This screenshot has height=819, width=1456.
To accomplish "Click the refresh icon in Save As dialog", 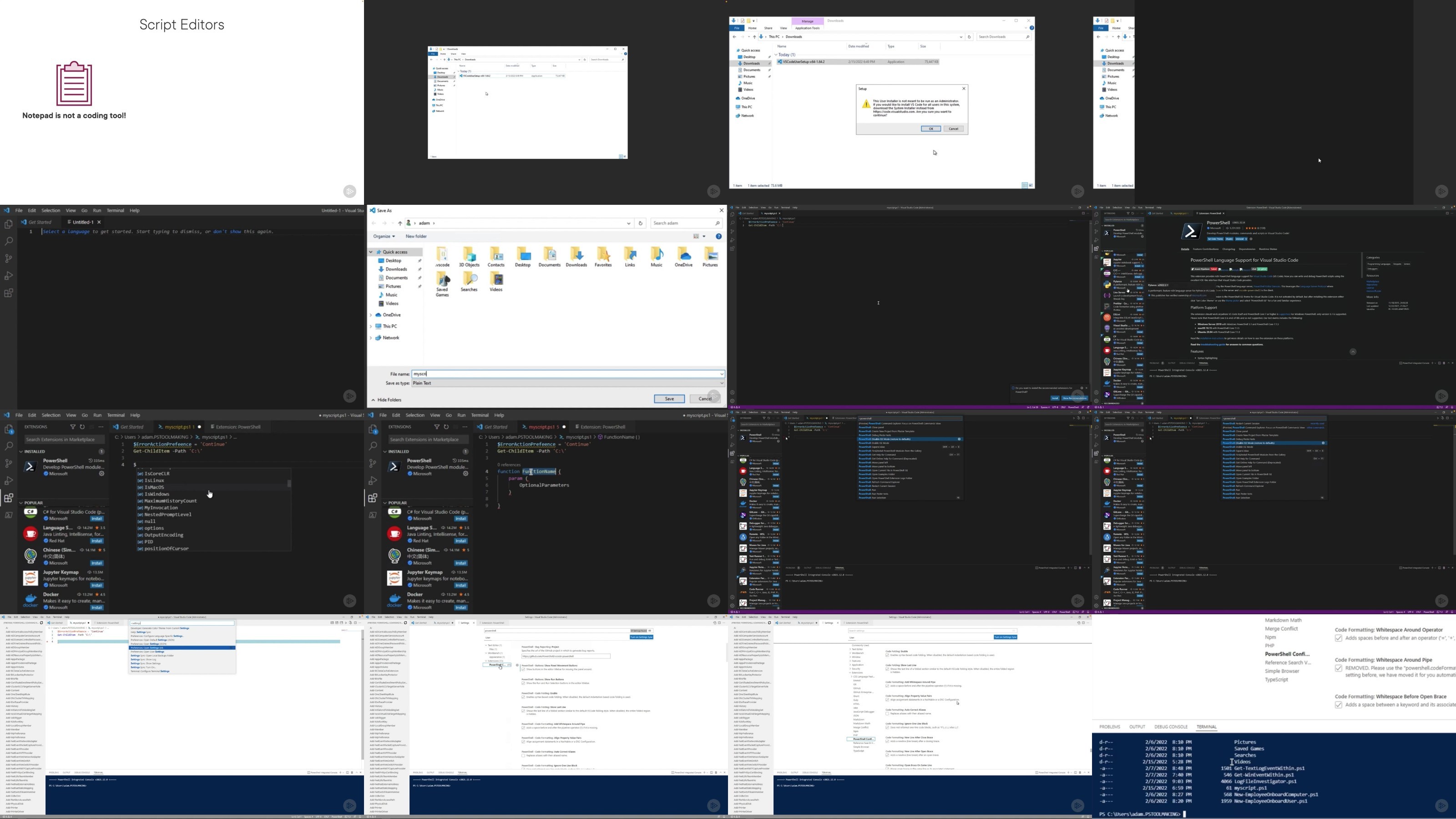I will click(x=640, y=223).
